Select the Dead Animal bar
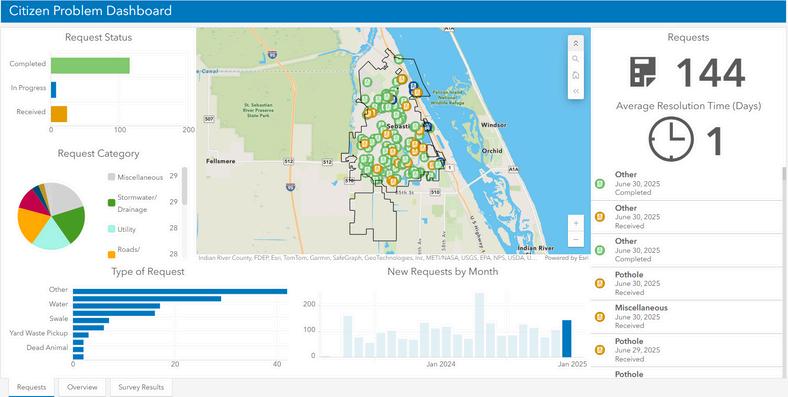This screenshot has width=788, height=397. [x=78, y=349]
